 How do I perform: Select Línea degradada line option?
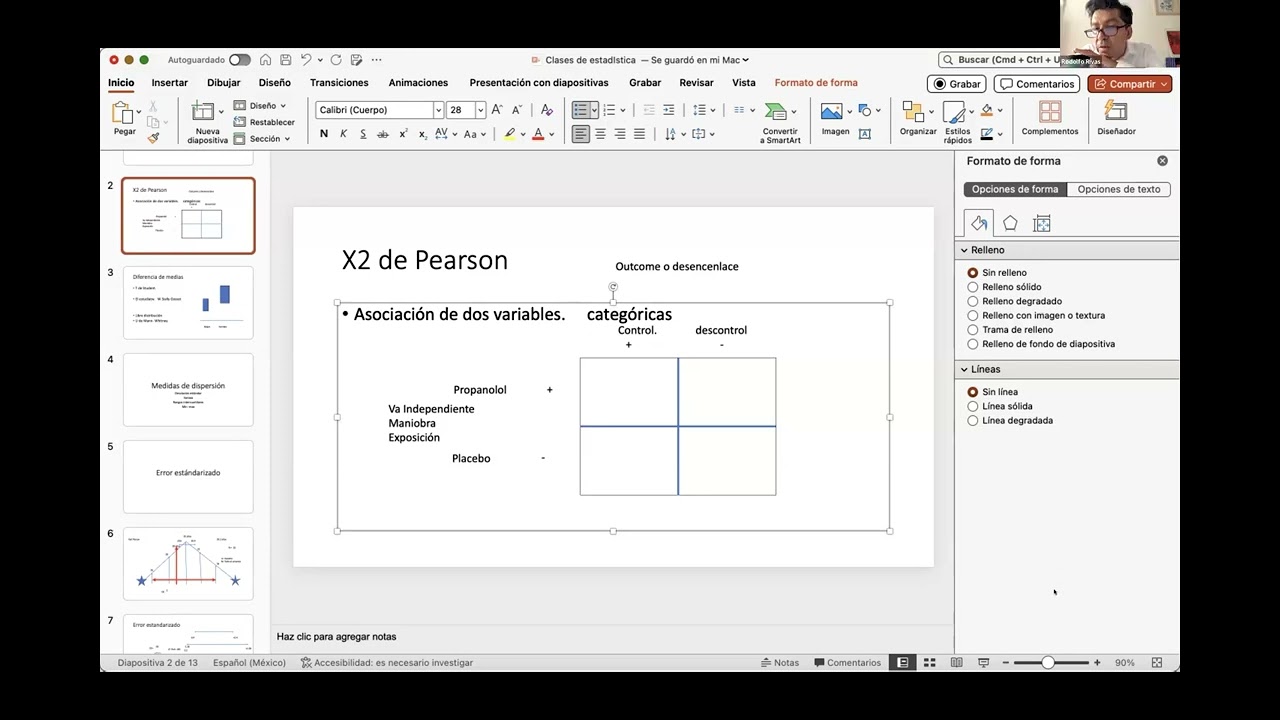(973, 420)
